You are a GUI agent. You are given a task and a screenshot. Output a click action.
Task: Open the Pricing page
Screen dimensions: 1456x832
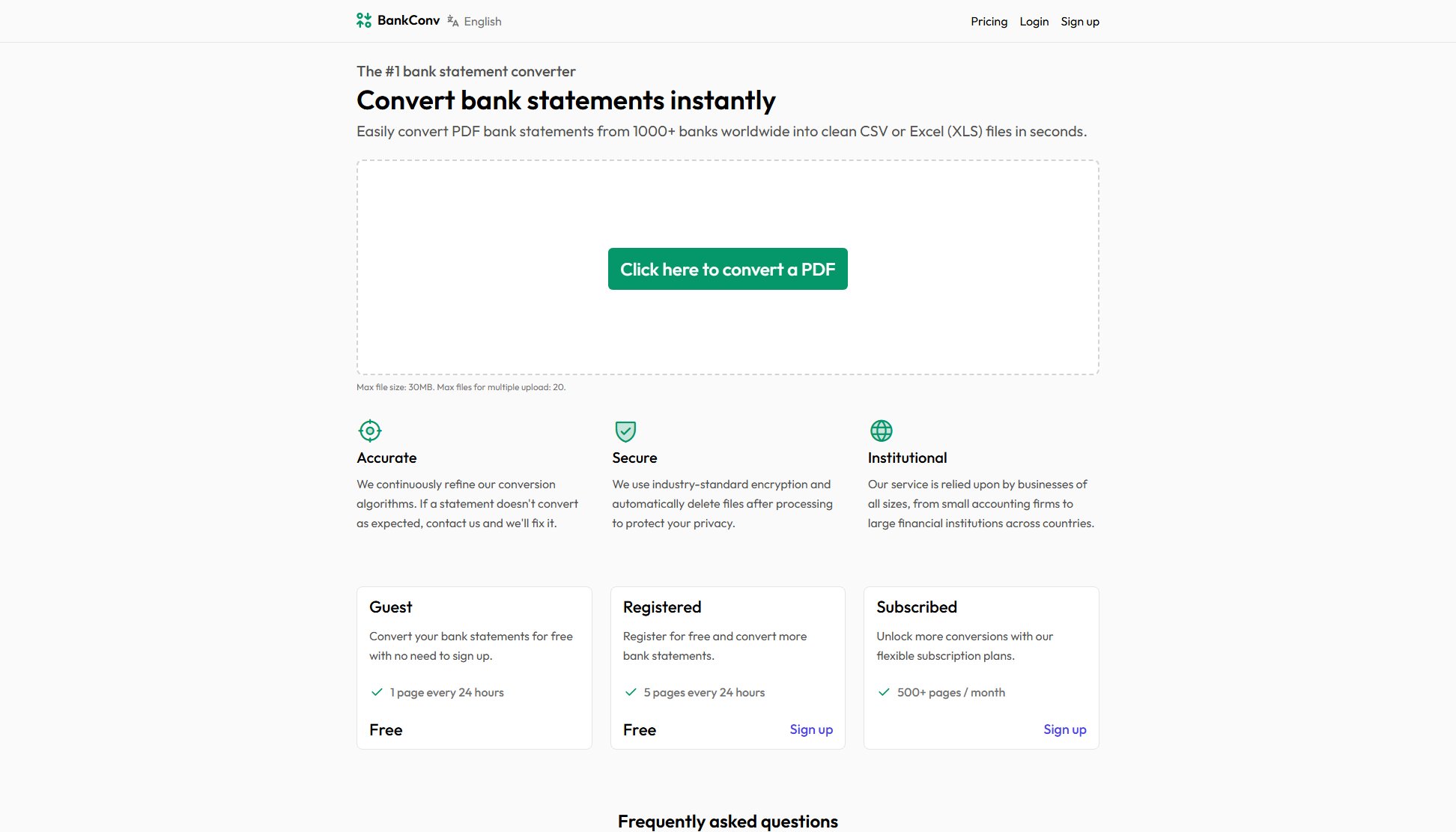989,21
